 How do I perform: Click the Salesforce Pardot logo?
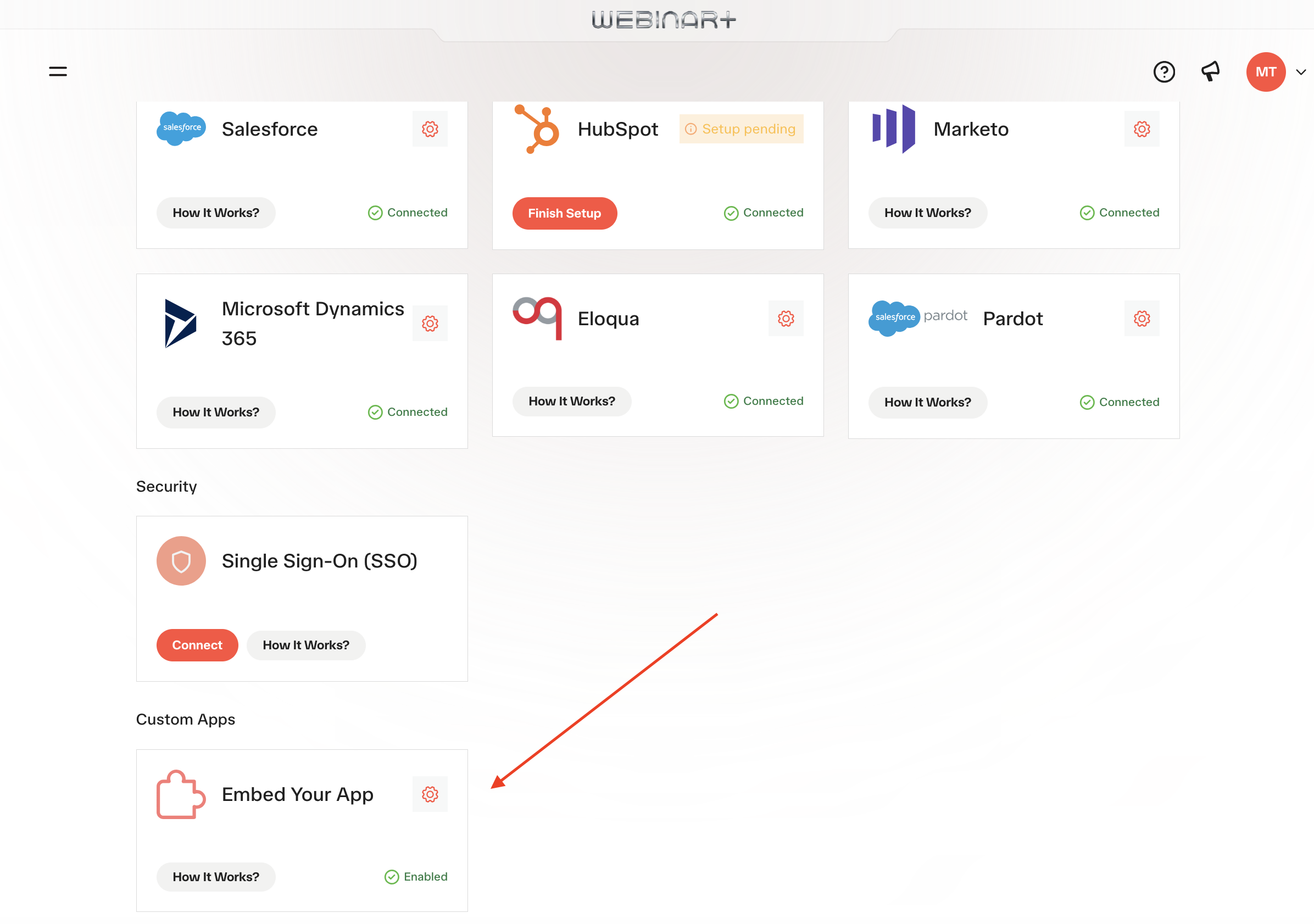tap(917, 318)
